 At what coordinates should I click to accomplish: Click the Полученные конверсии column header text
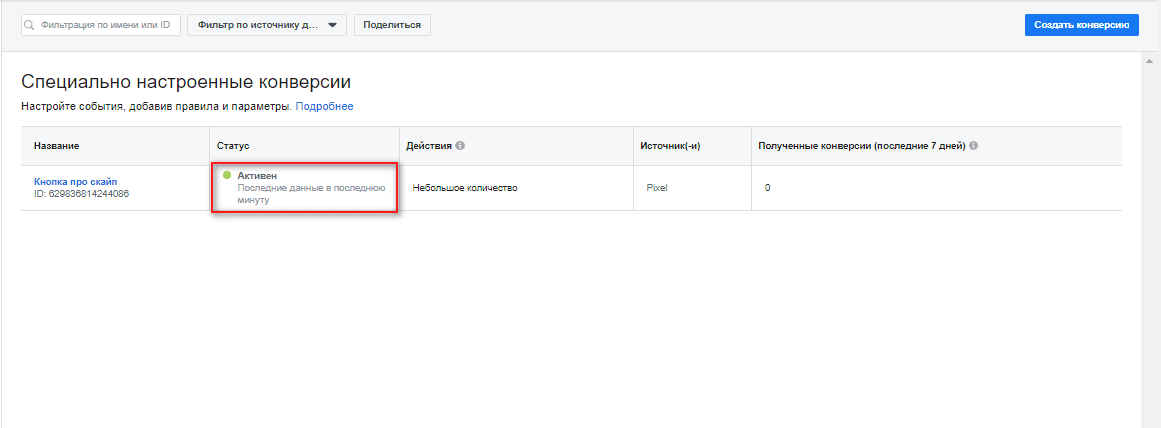[x=862, y=146]
